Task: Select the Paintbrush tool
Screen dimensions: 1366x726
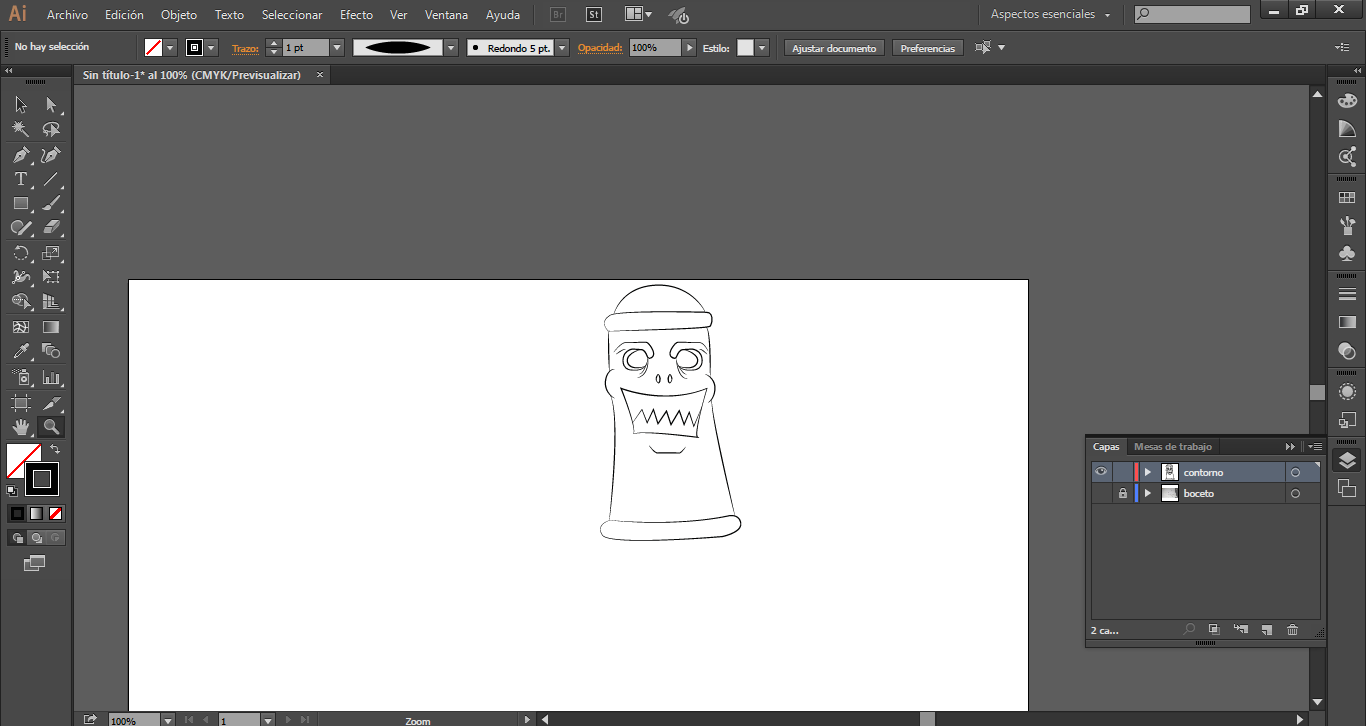Action: point(52,204)
